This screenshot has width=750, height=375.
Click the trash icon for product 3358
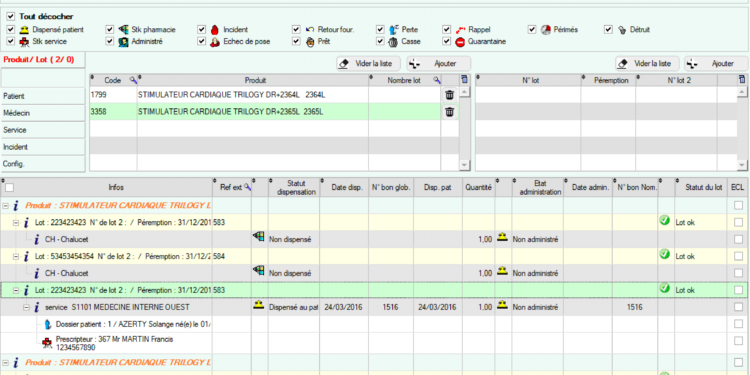tap(450, 112)
